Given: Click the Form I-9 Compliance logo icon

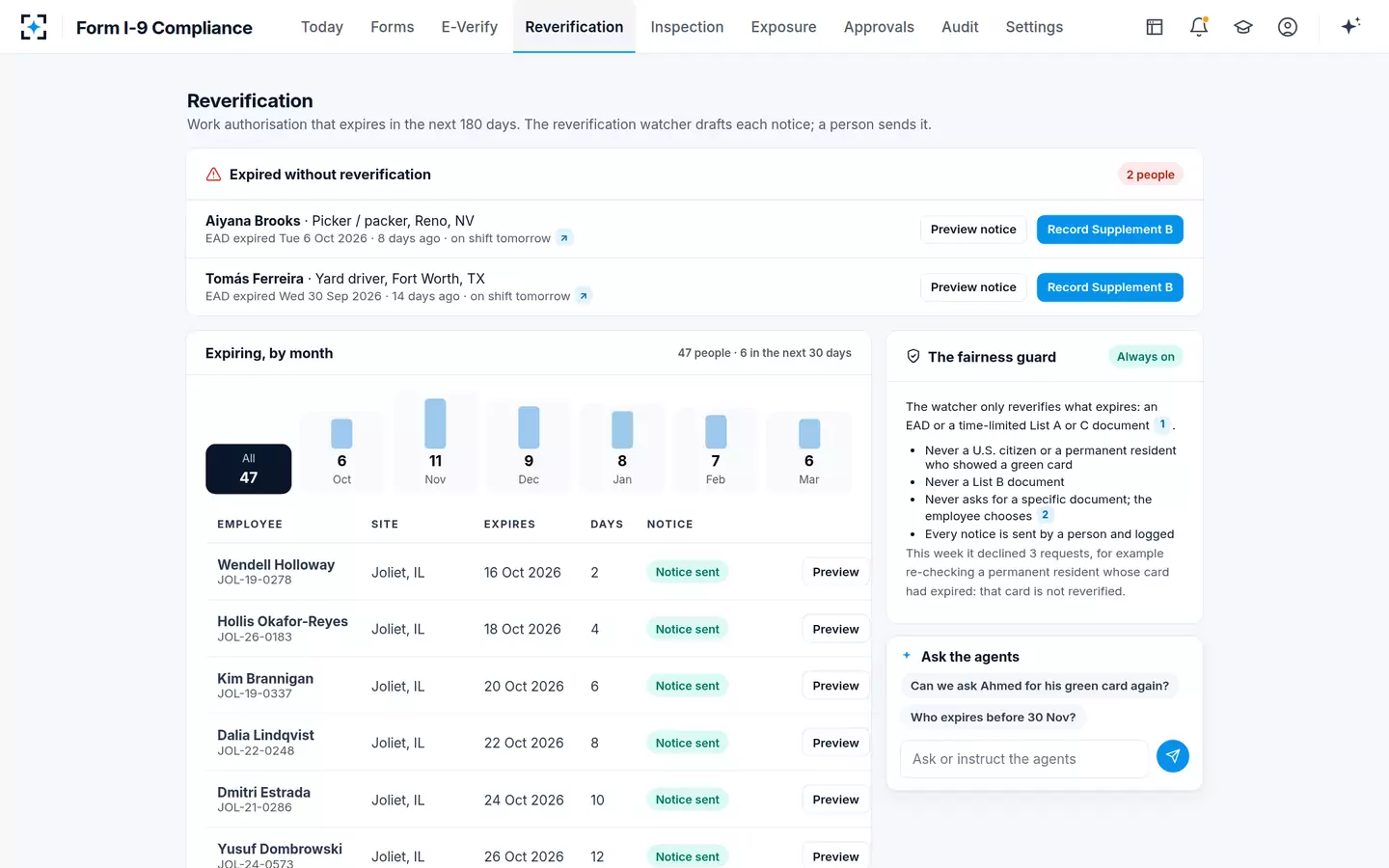Looking at the screenshot, I should [x=34, y=27].
